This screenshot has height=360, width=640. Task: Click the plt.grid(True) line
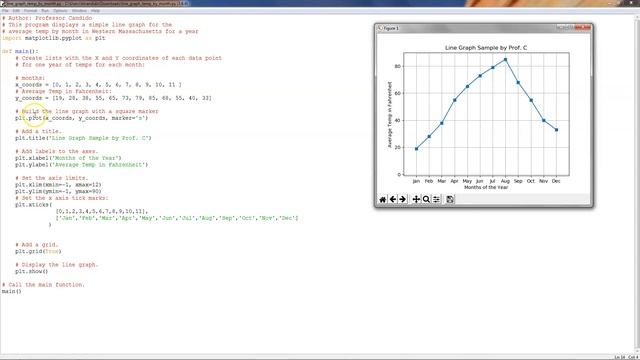coord(38,251)
